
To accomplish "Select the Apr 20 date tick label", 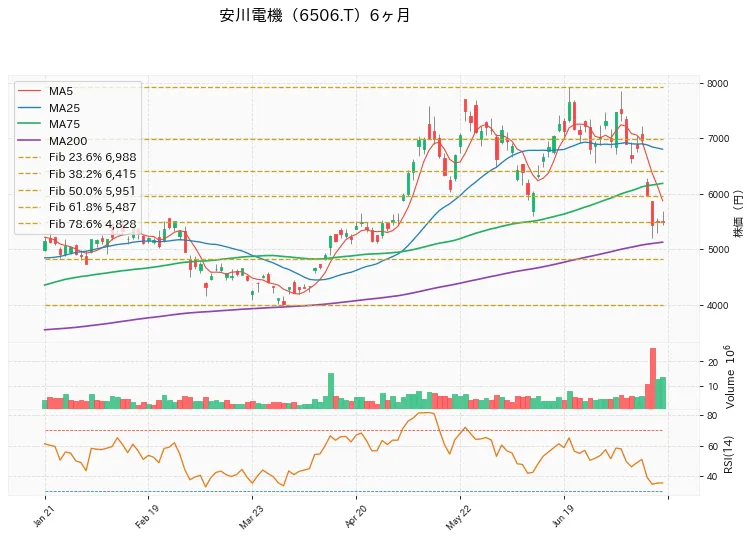I will coord(355,516).
